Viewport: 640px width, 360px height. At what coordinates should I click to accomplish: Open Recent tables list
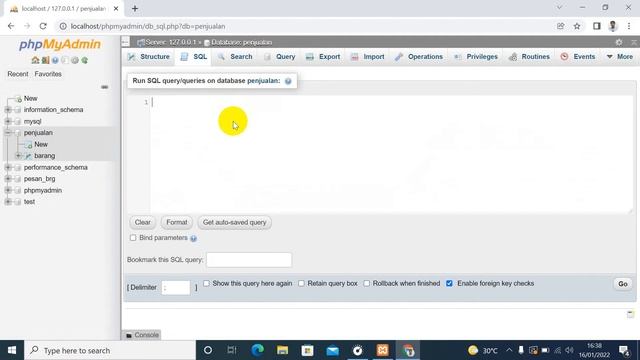(18, 74)
